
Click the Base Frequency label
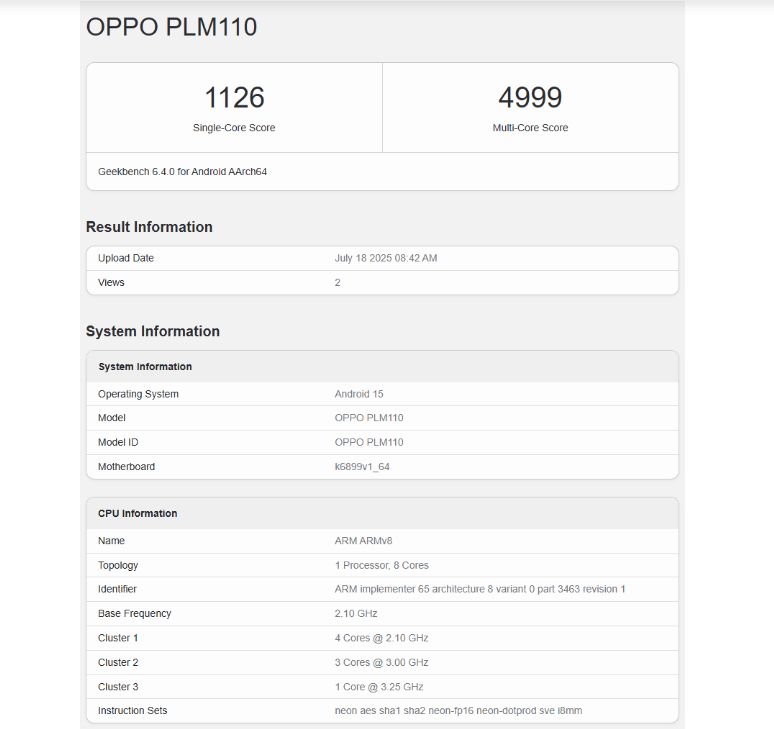(x=134, y=614)
